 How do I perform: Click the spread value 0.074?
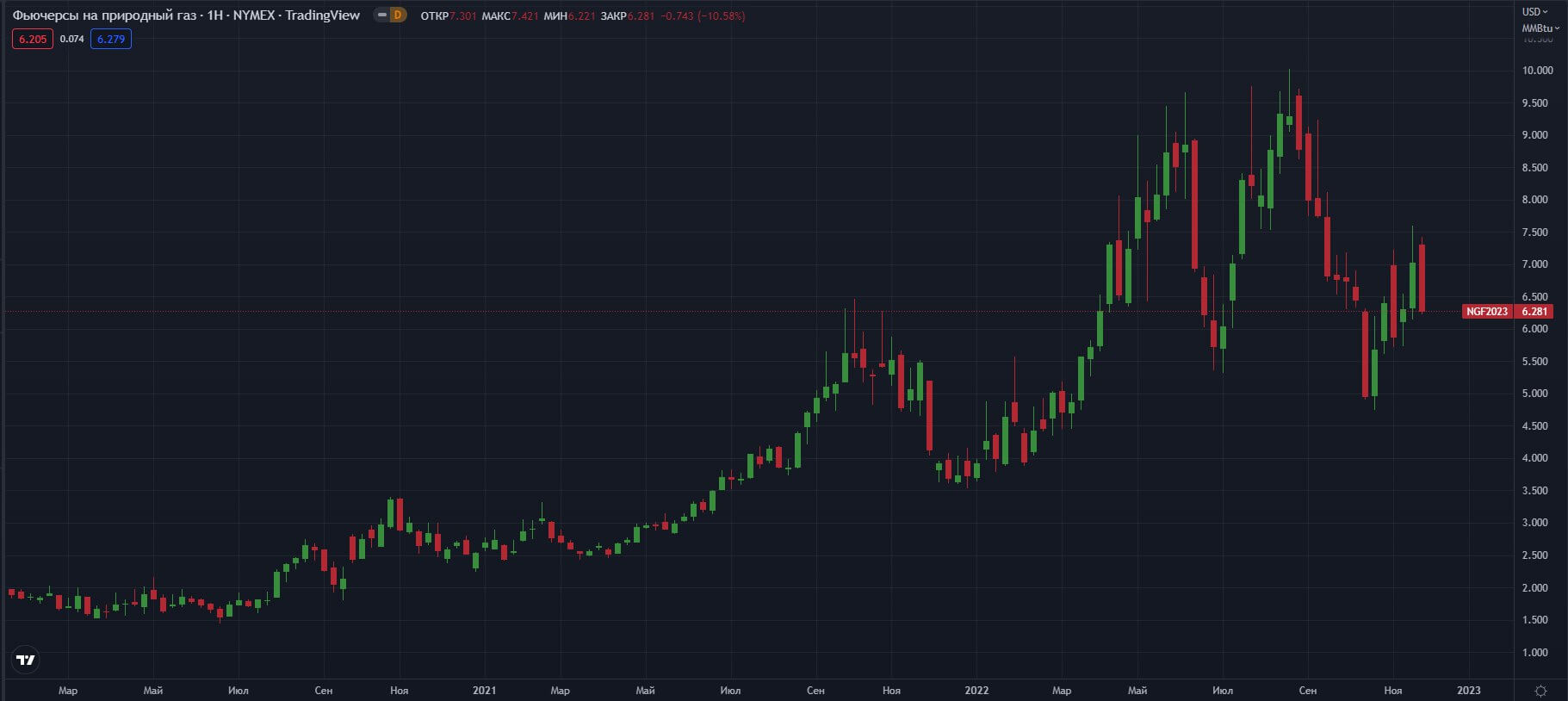point(72,39)
